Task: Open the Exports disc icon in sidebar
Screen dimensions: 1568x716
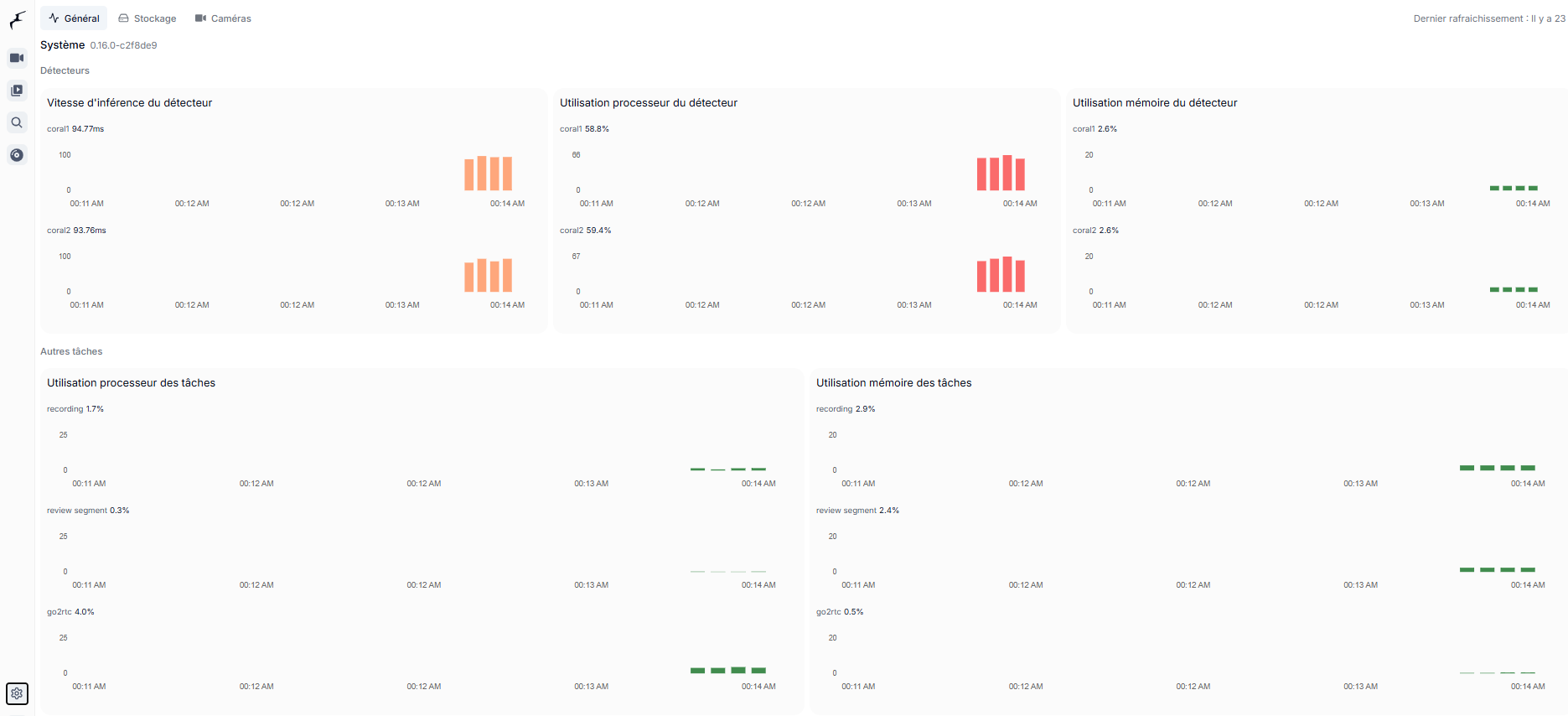Action: [17, 155]
